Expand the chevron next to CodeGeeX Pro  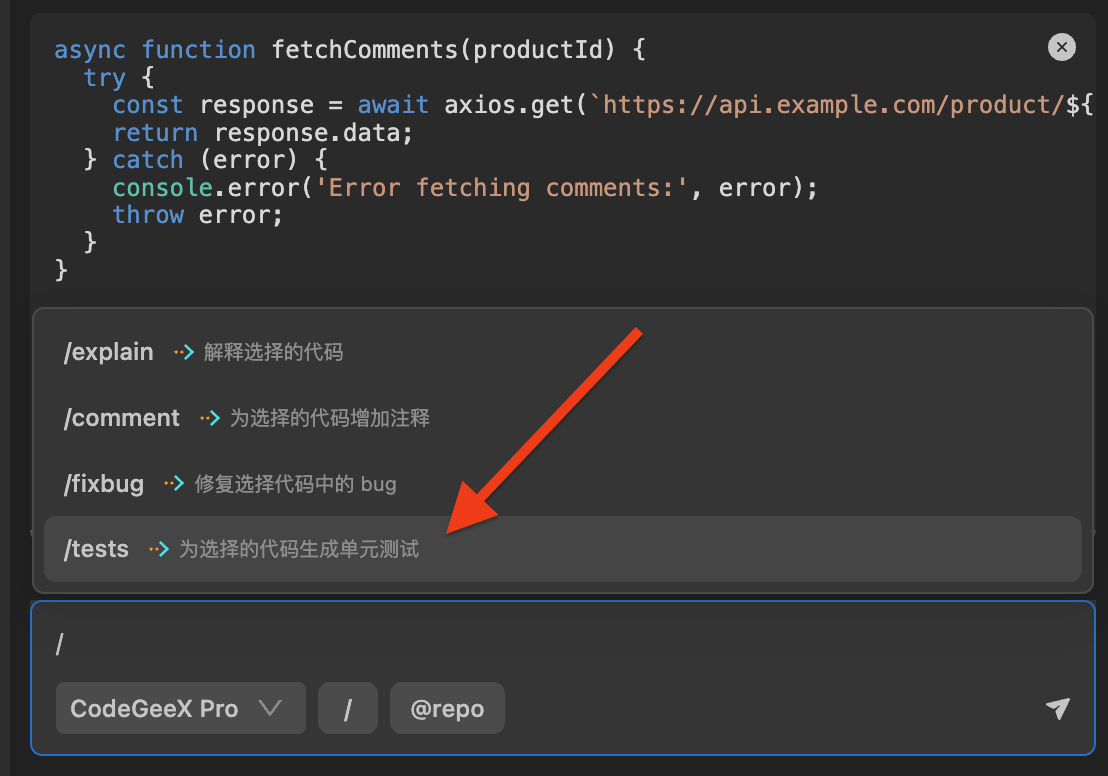(270, 708)
